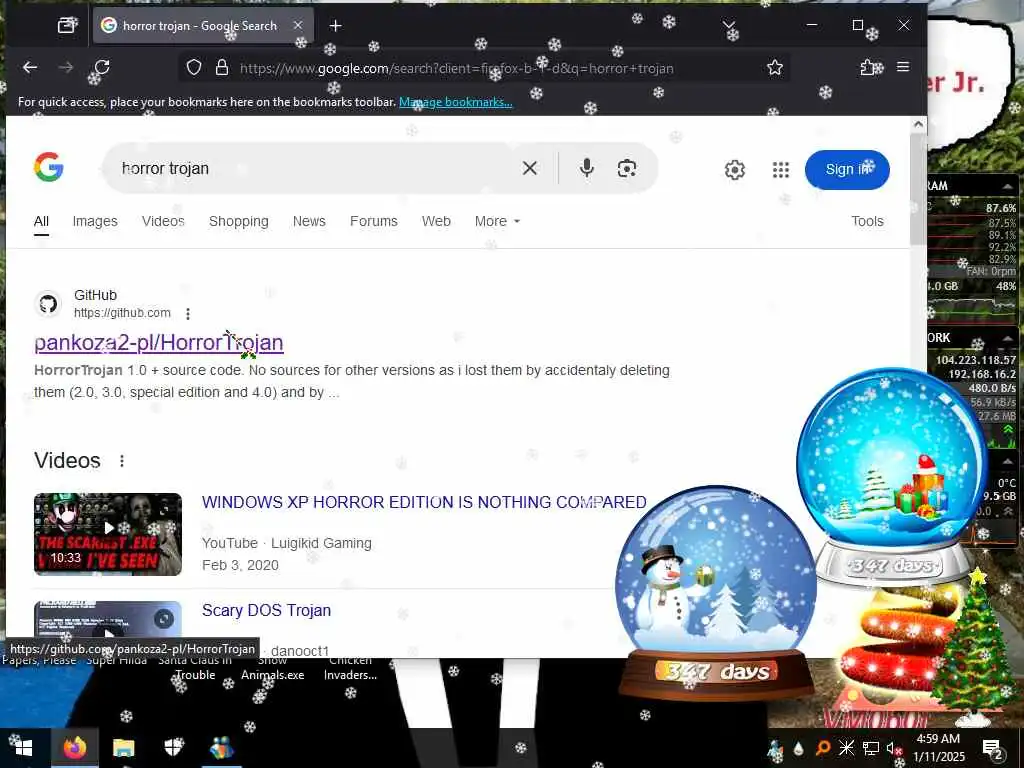Click page scrollbar up arrow
This screenshot has width=1024, height=768.
click(918, 124)
